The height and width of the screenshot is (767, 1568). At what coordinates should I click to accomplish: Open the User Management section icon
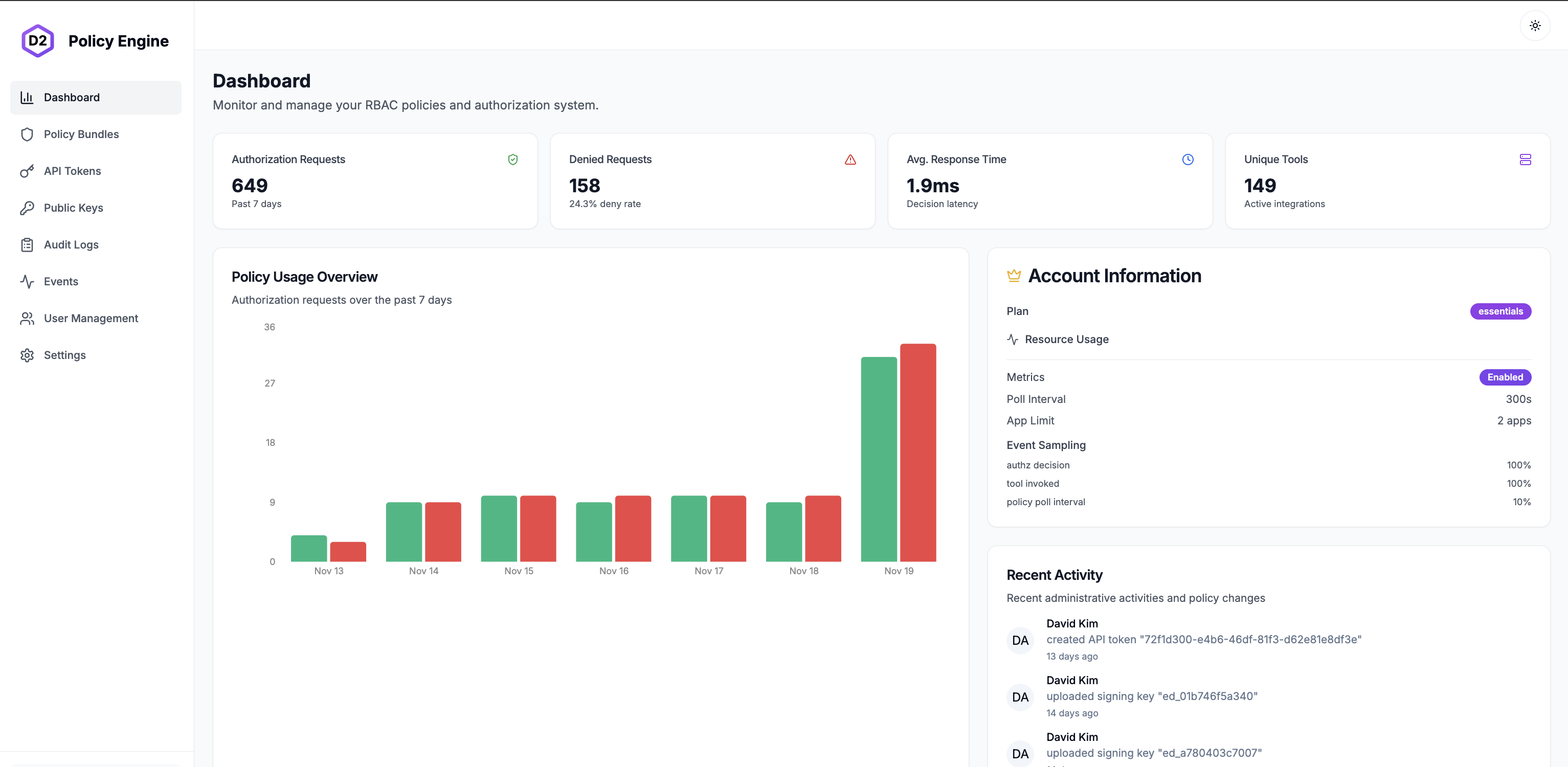tap(28, 319)
